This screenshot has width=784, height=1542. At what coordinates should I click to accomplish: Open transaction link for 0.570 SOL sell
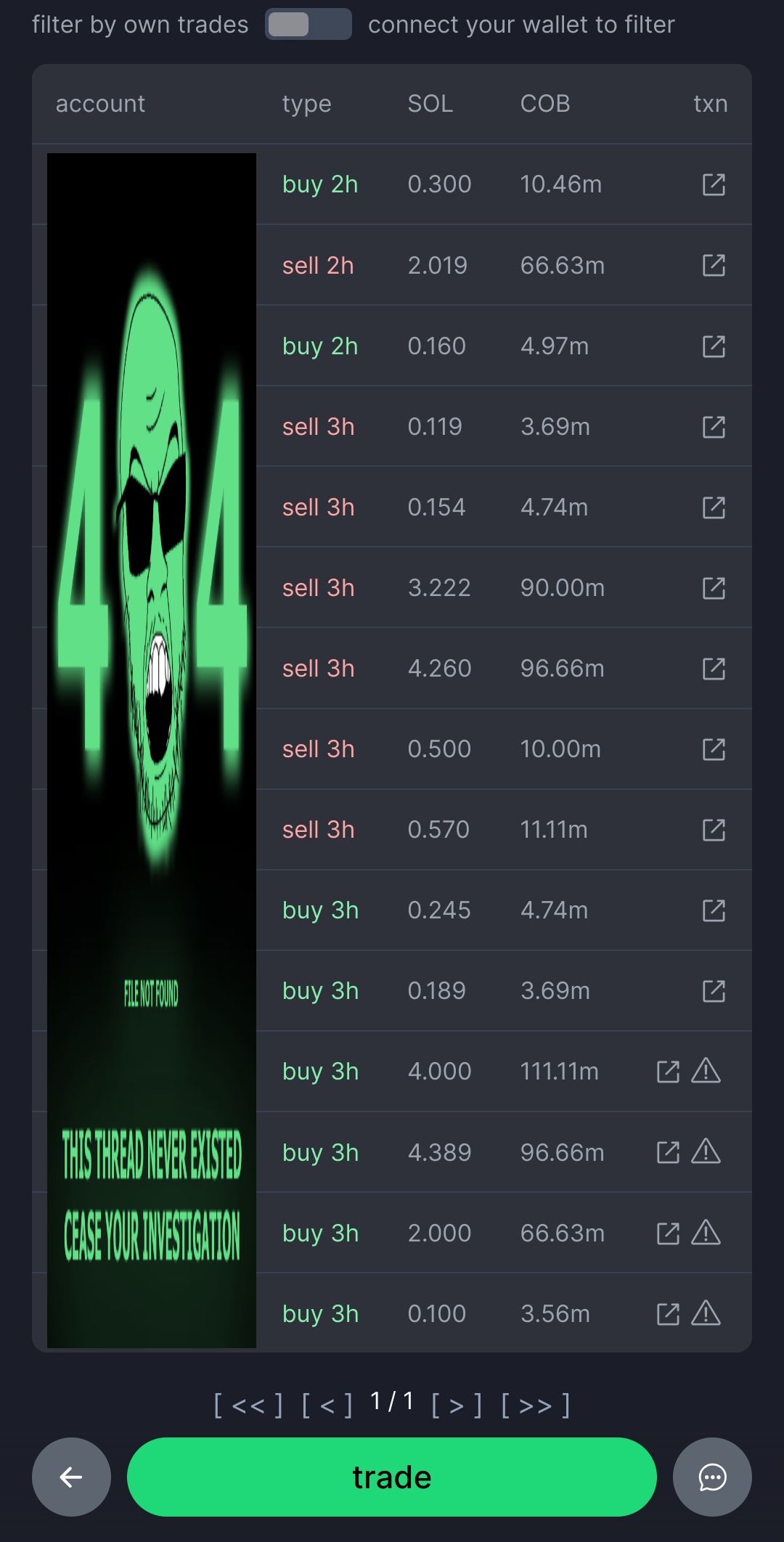pos(714,830)
